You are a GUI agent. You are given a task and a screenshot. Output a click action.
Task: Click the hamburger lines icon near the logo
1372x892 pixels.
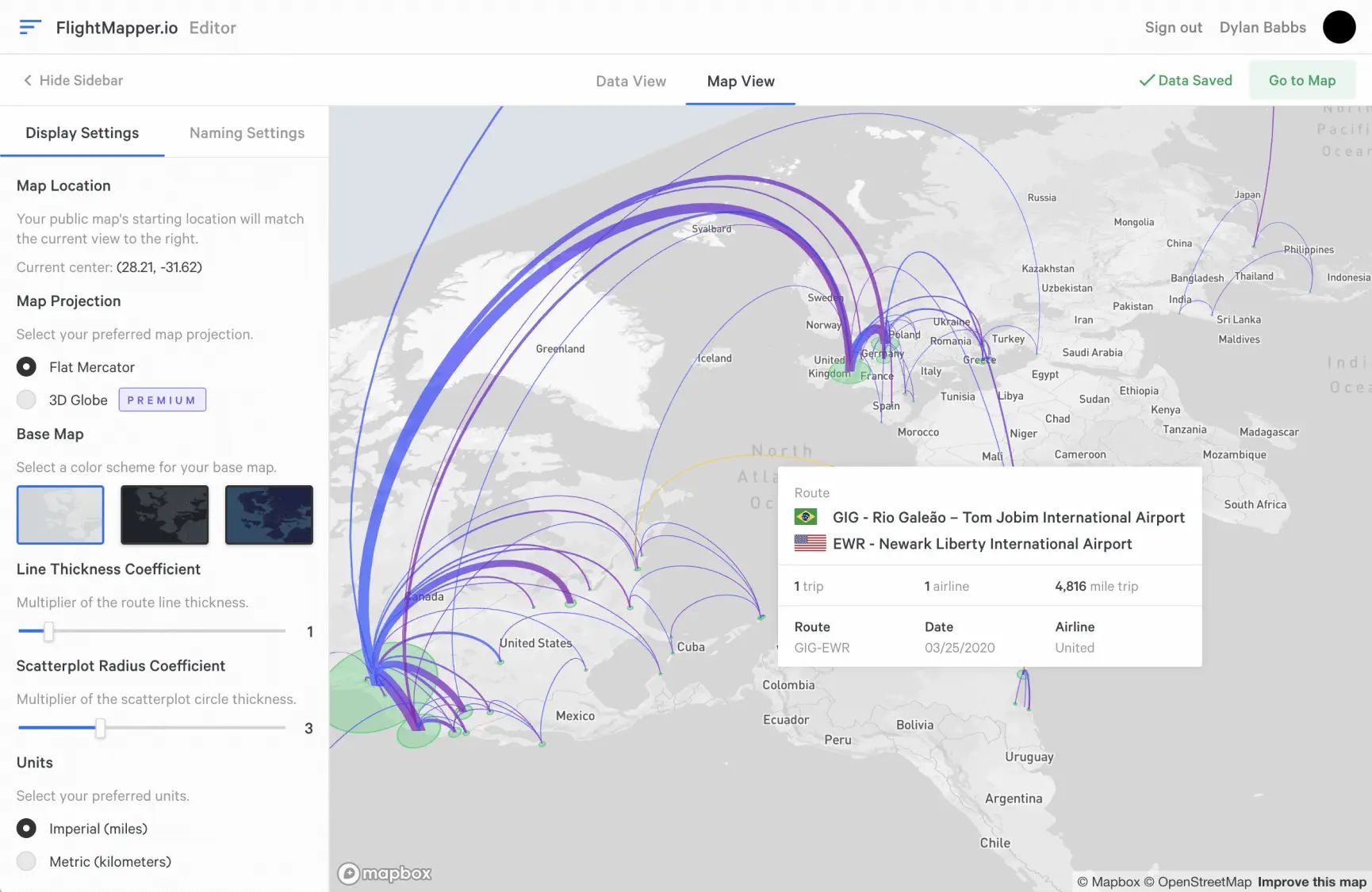29,27
